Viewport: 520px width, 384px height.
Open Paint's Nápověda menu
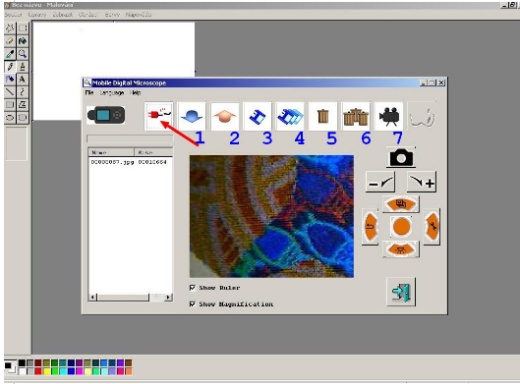point(139,15)
